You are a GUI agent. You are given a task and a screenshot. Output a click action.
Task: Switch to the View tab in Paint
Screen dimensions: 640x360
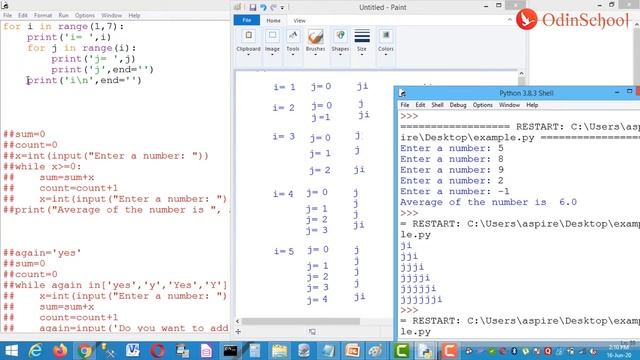click(299, 20)
